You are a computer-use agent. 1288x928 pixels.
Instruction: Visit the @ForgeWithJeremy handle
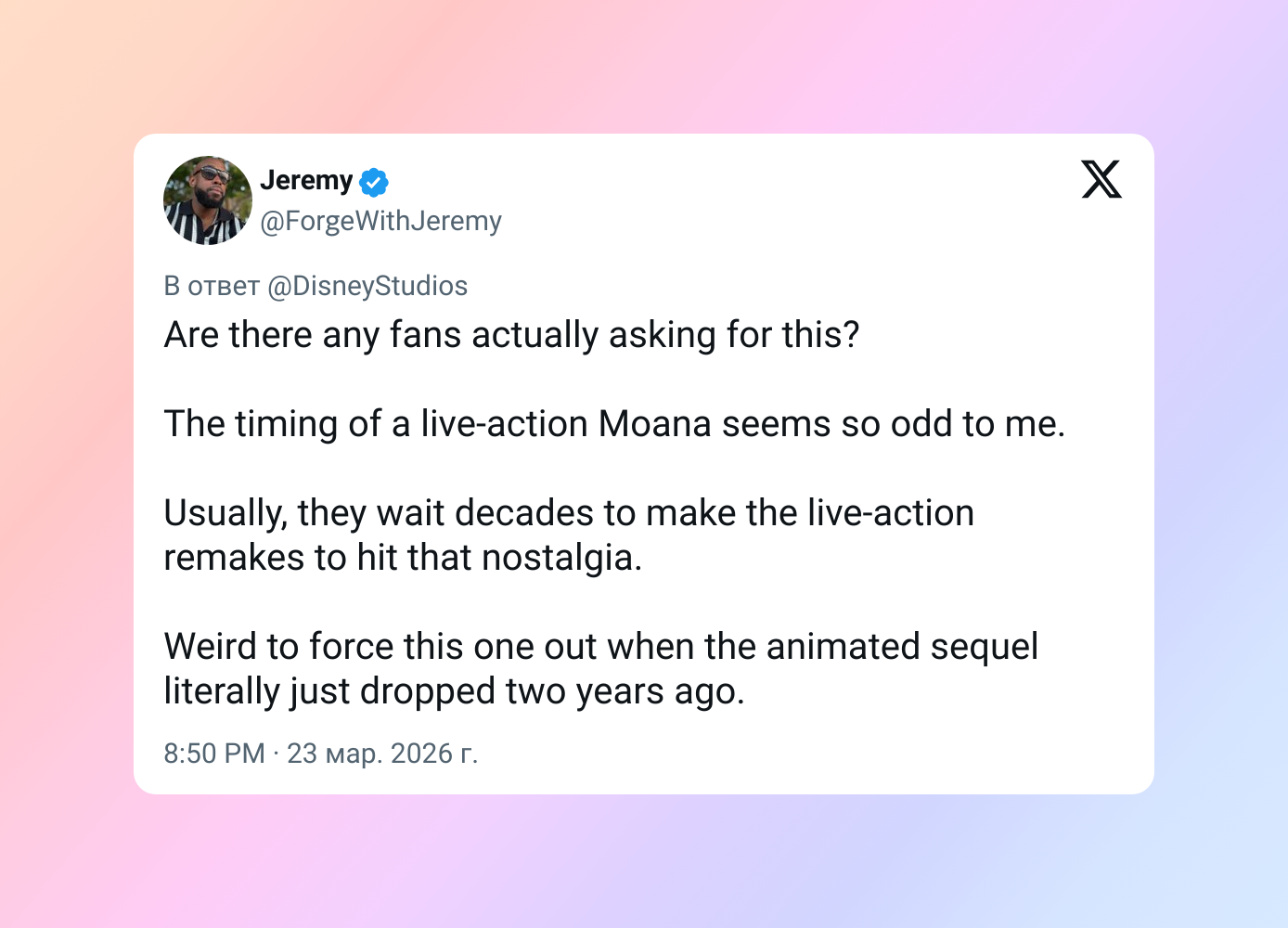(380, 221)
